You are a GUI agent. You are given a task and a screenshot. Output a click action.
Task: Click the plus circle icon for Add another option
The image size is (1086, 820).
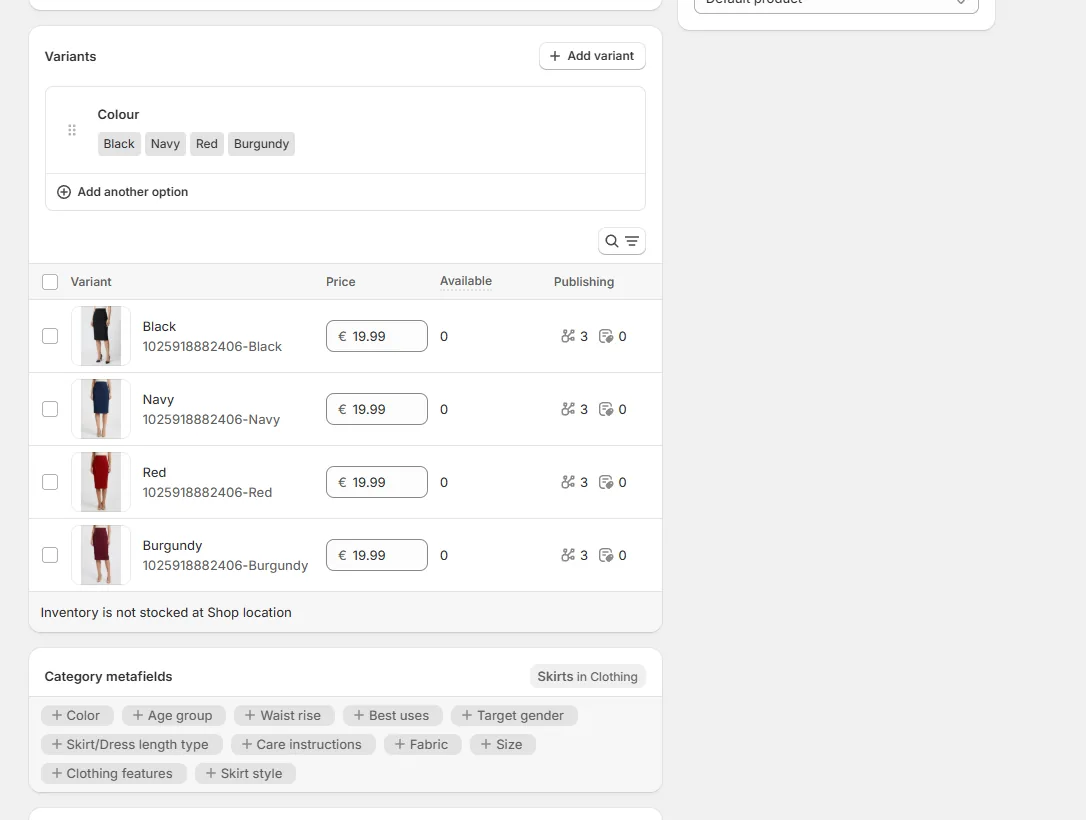coord(64,192)
